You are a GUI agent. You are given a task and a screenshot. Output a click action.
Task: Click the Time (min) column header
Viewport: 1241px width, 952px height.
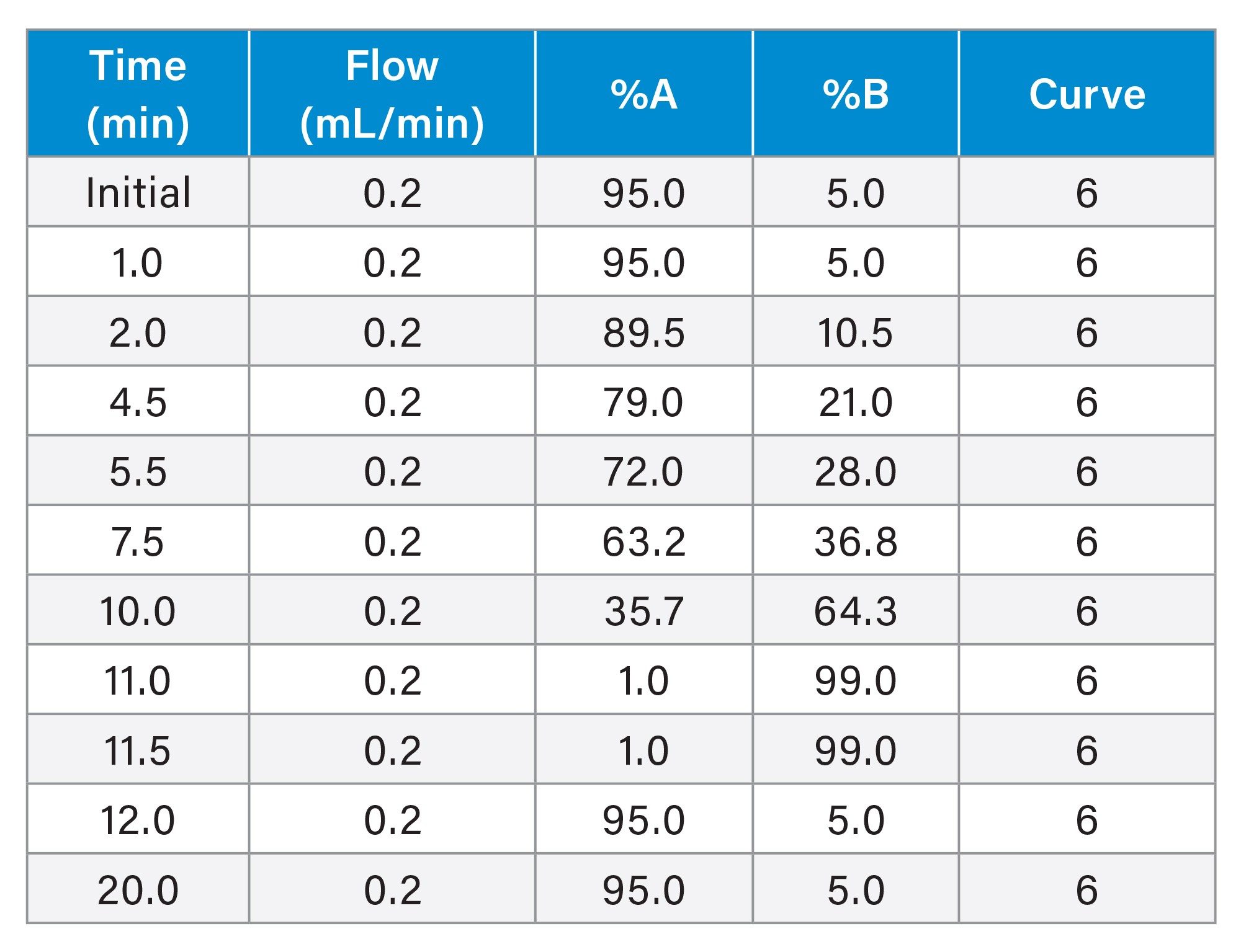(138, 93)
